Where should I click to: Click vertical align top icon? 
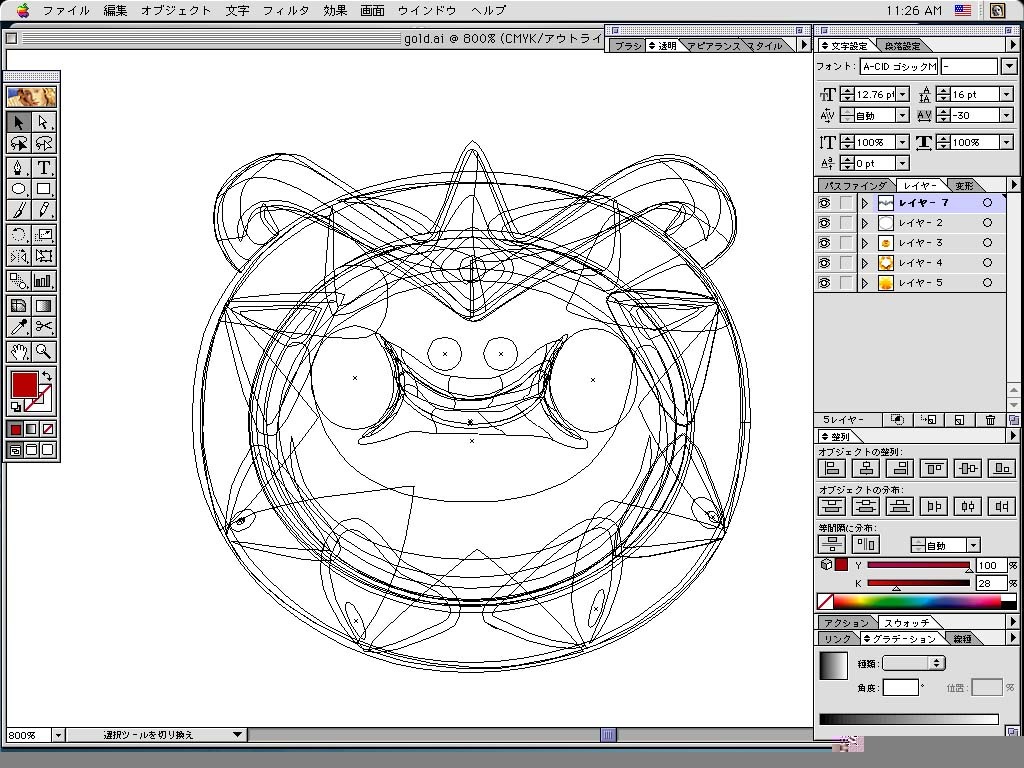[934, 468]
